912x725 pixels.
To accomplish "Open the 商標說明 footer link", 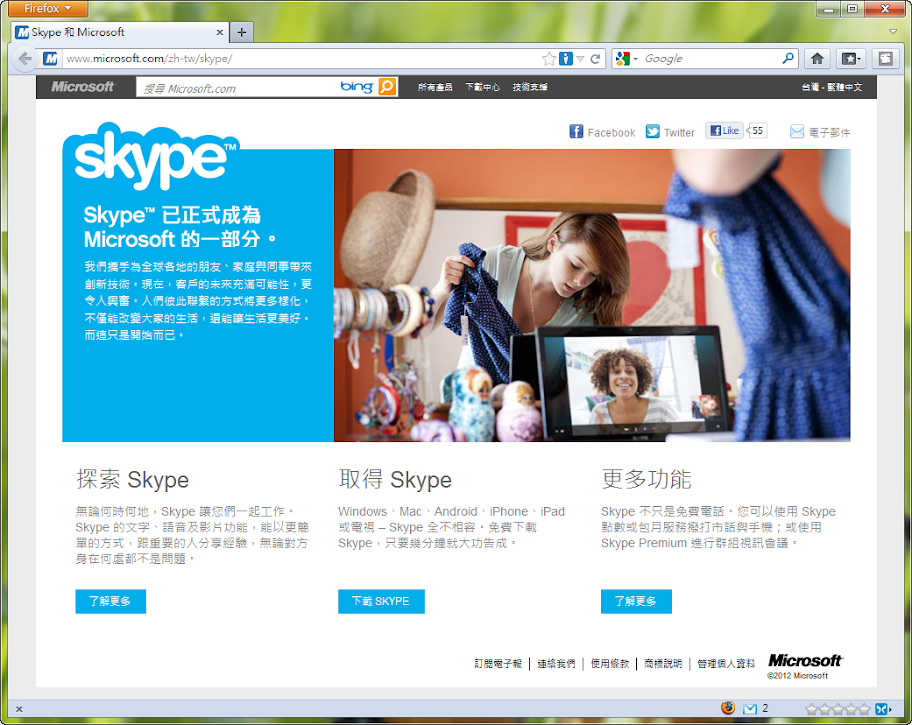I will pos(663,663).
